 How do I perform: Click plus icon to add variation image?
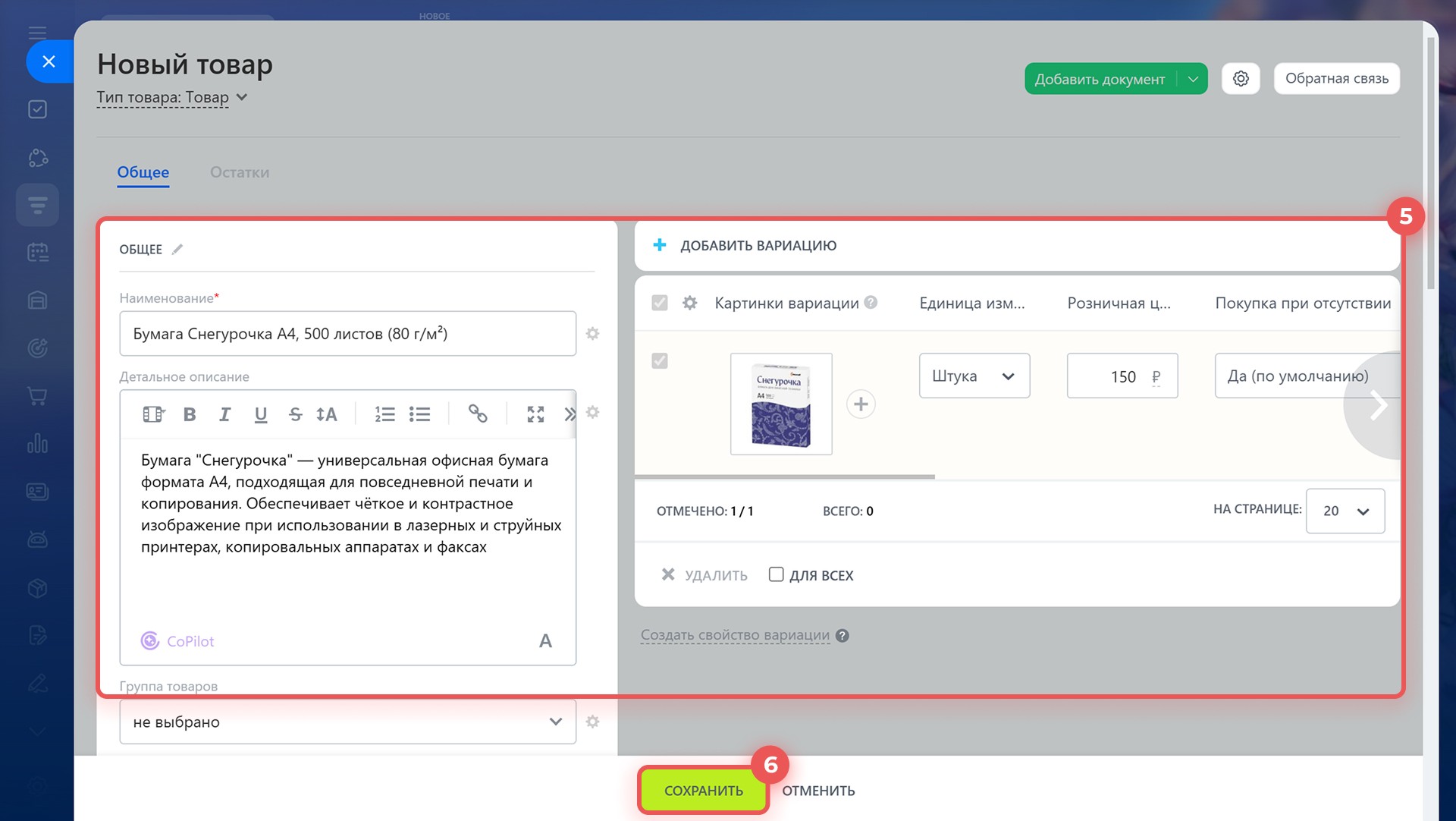pos(861,404)
